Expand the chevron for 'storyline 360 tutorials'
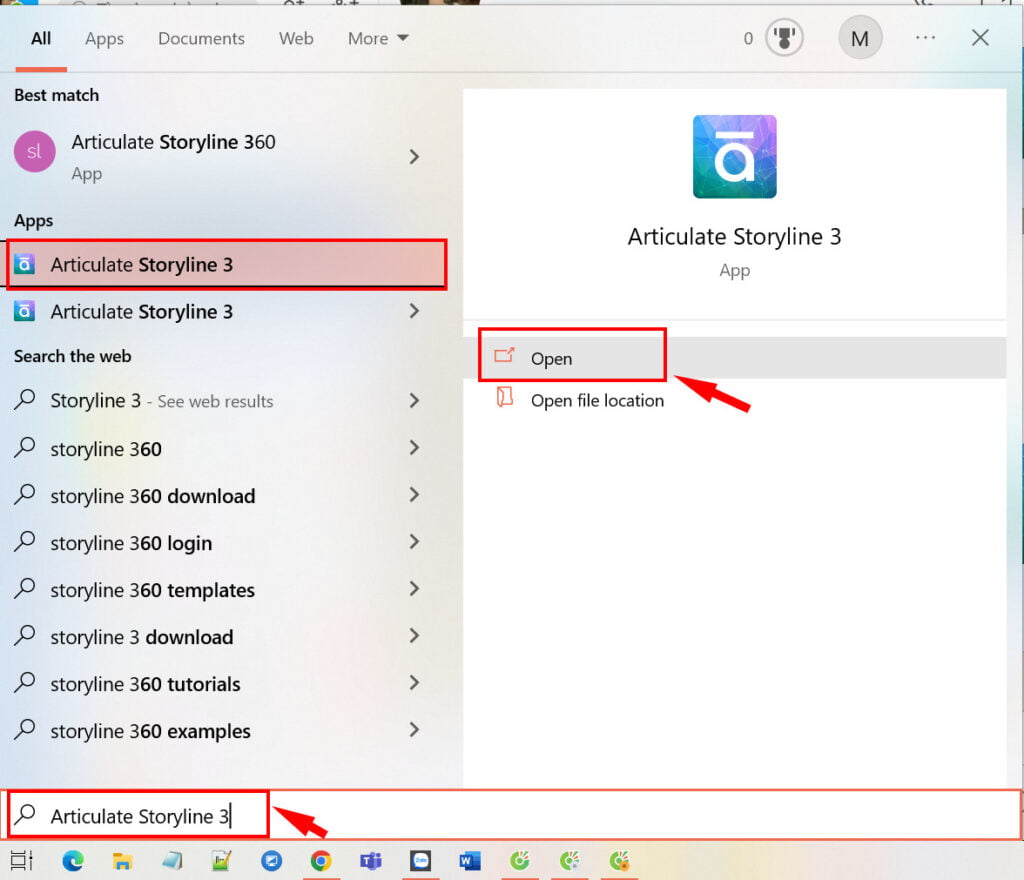Screen dimensions: 1024x880 (414, 683)
